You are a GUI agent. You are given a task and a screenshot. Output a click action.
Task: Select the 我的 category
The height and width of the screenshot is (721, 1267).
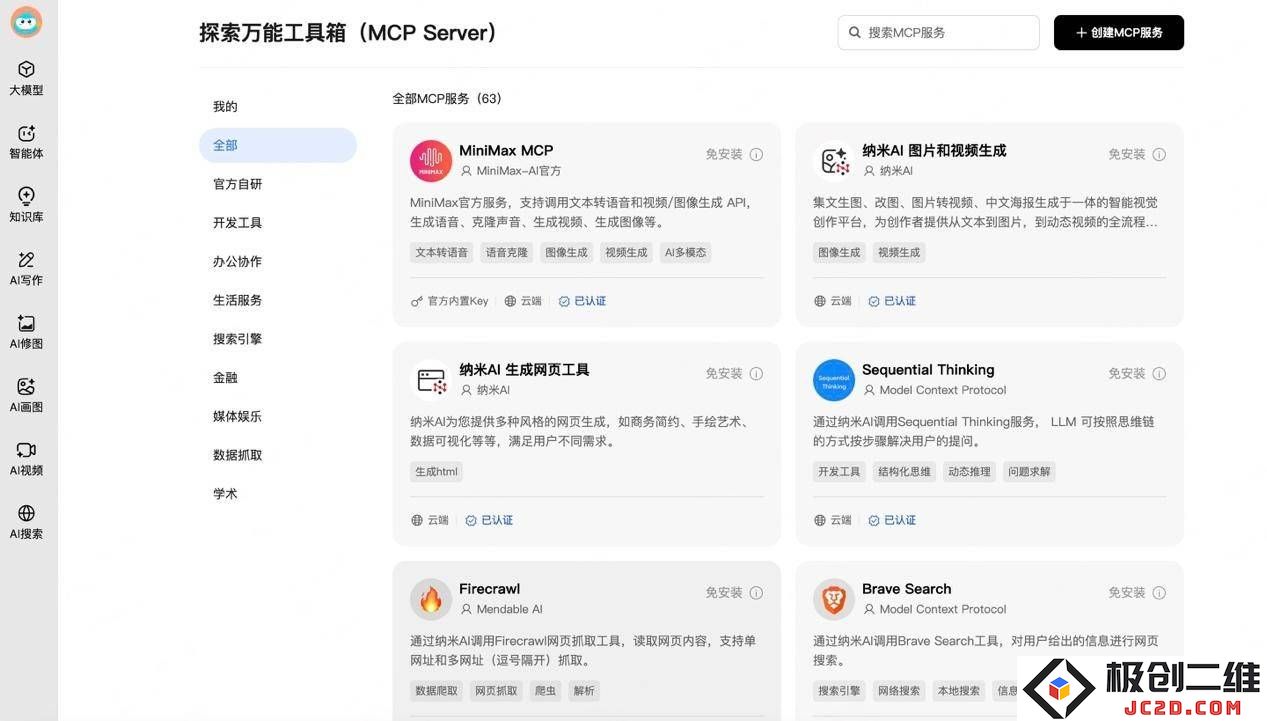(278, 106)
